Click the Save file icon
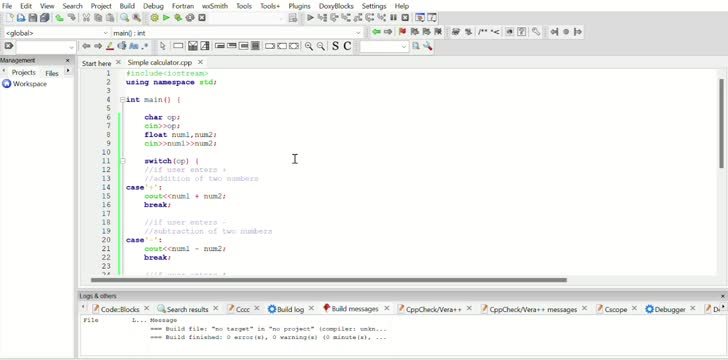This screenshot has height=360, width=728. [x=33, y=18]
